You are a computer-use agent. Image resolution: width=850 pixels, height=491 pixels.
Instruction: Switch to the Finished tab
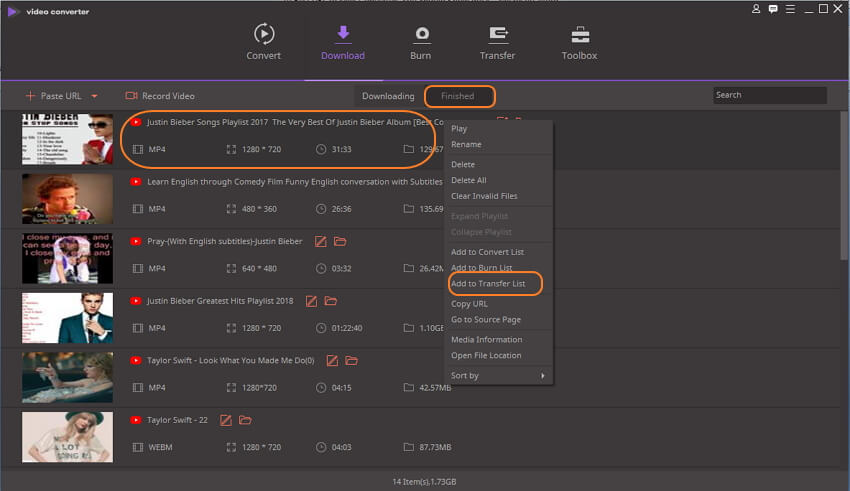[x=458, y=96]
